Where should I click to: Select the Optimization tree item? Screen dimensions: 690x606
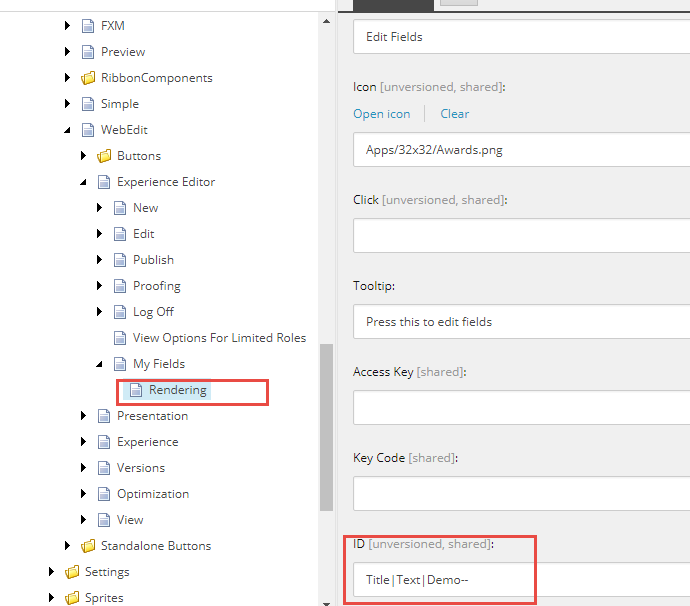coord(152,494)
